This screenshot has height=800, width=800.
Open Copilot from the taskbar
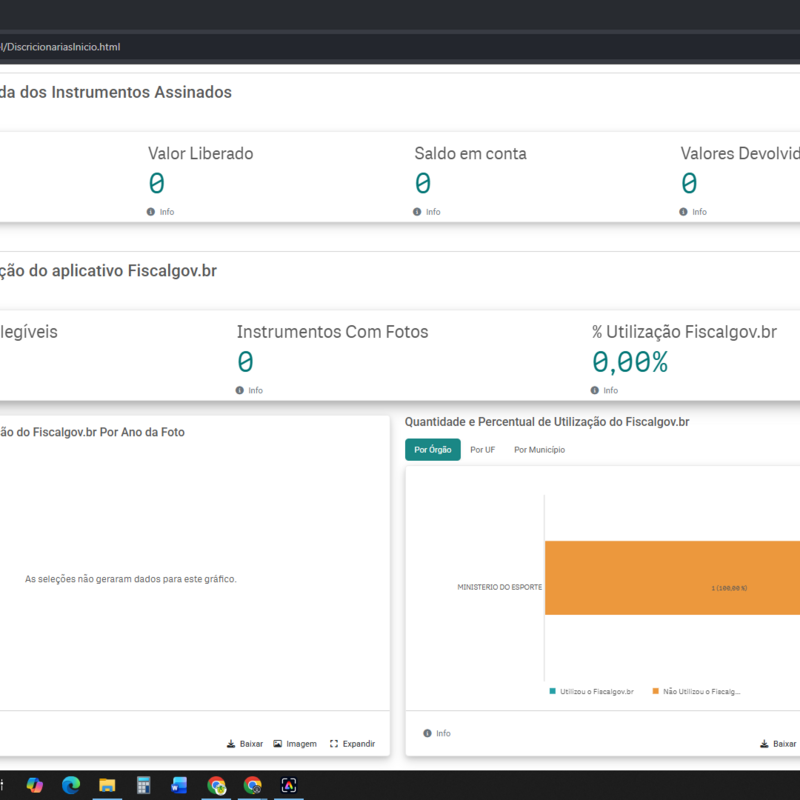coord(35,785)
